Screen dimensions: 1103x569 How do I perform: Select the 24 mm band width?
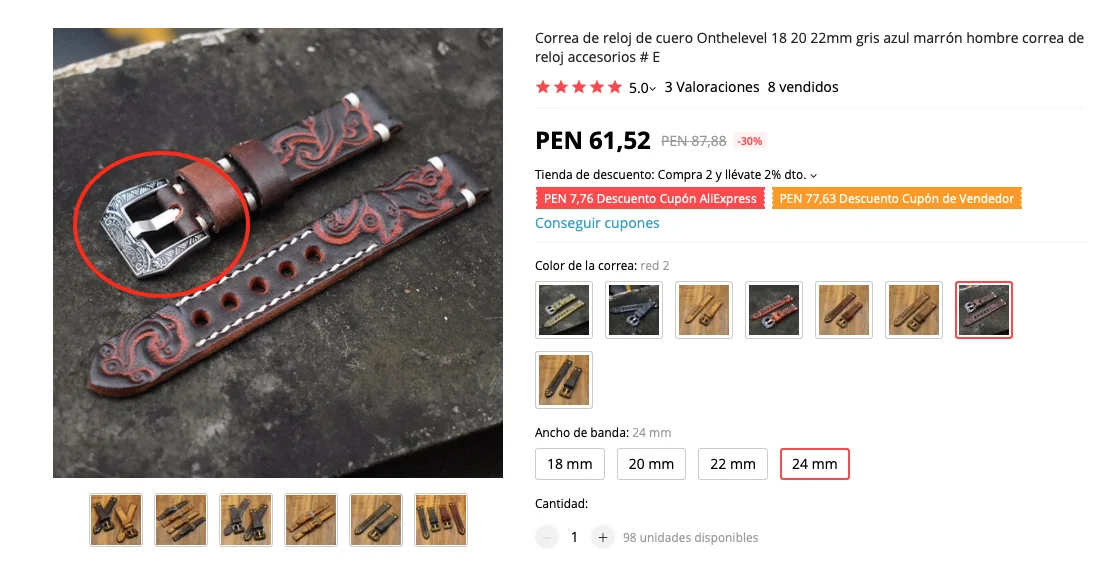[x=815, y=464]
